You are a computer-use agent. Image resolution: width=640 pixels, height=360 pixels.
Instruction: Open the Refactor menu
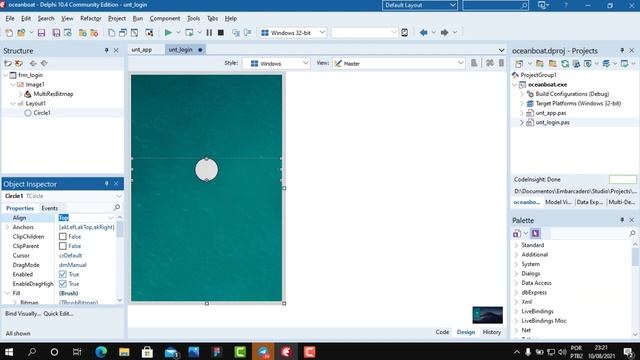[91, 18]
